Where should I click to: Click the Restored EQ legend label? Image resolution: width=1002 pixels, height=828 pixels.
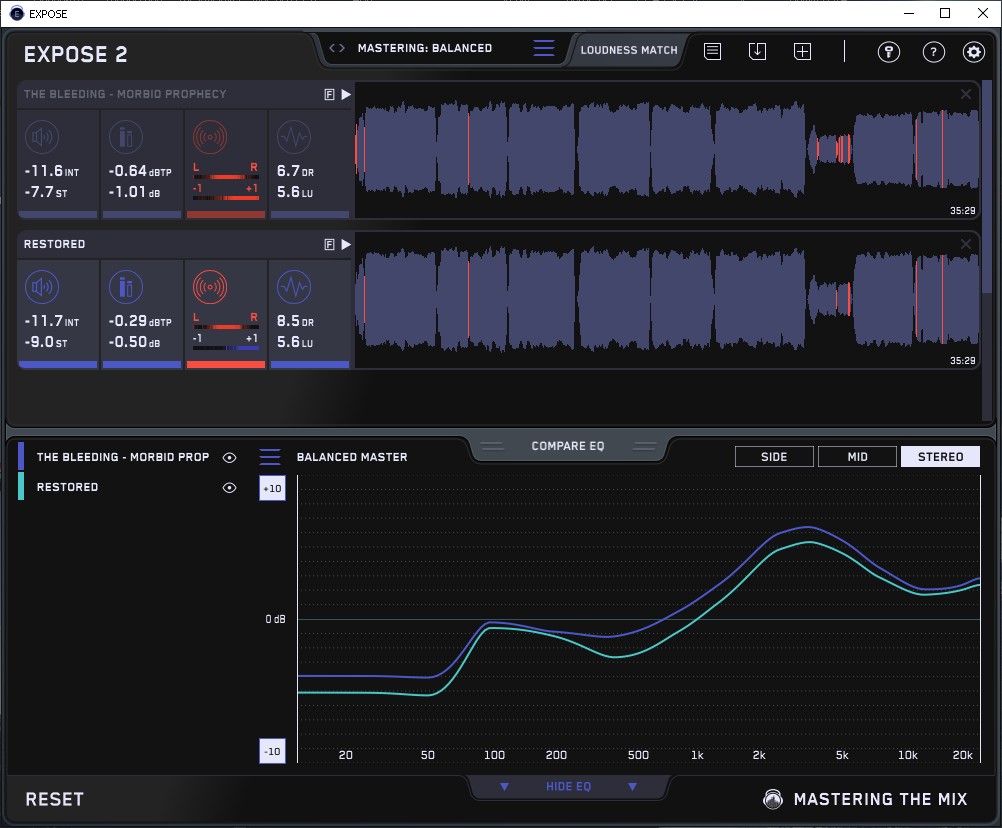click(x=67, y=487)
